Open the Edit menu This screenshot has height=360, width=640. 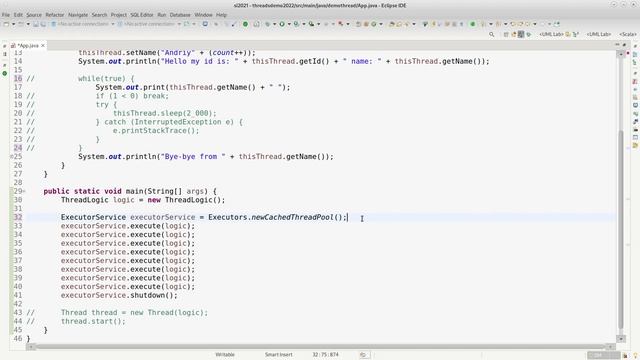(x=18, y=15)
